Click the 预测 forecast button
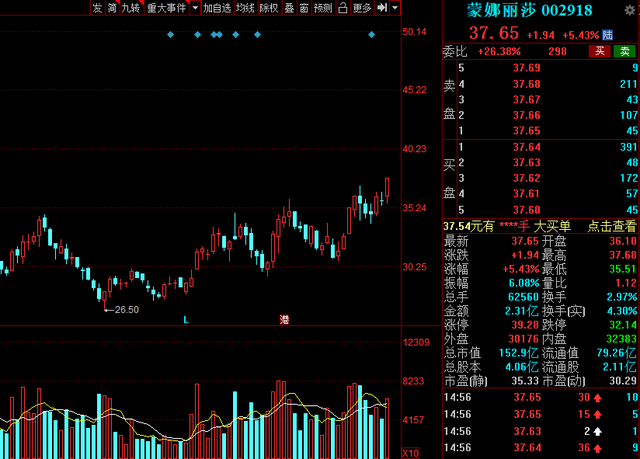Image resolution: width=640 pixels, height=459 pixels. (323, 7)
